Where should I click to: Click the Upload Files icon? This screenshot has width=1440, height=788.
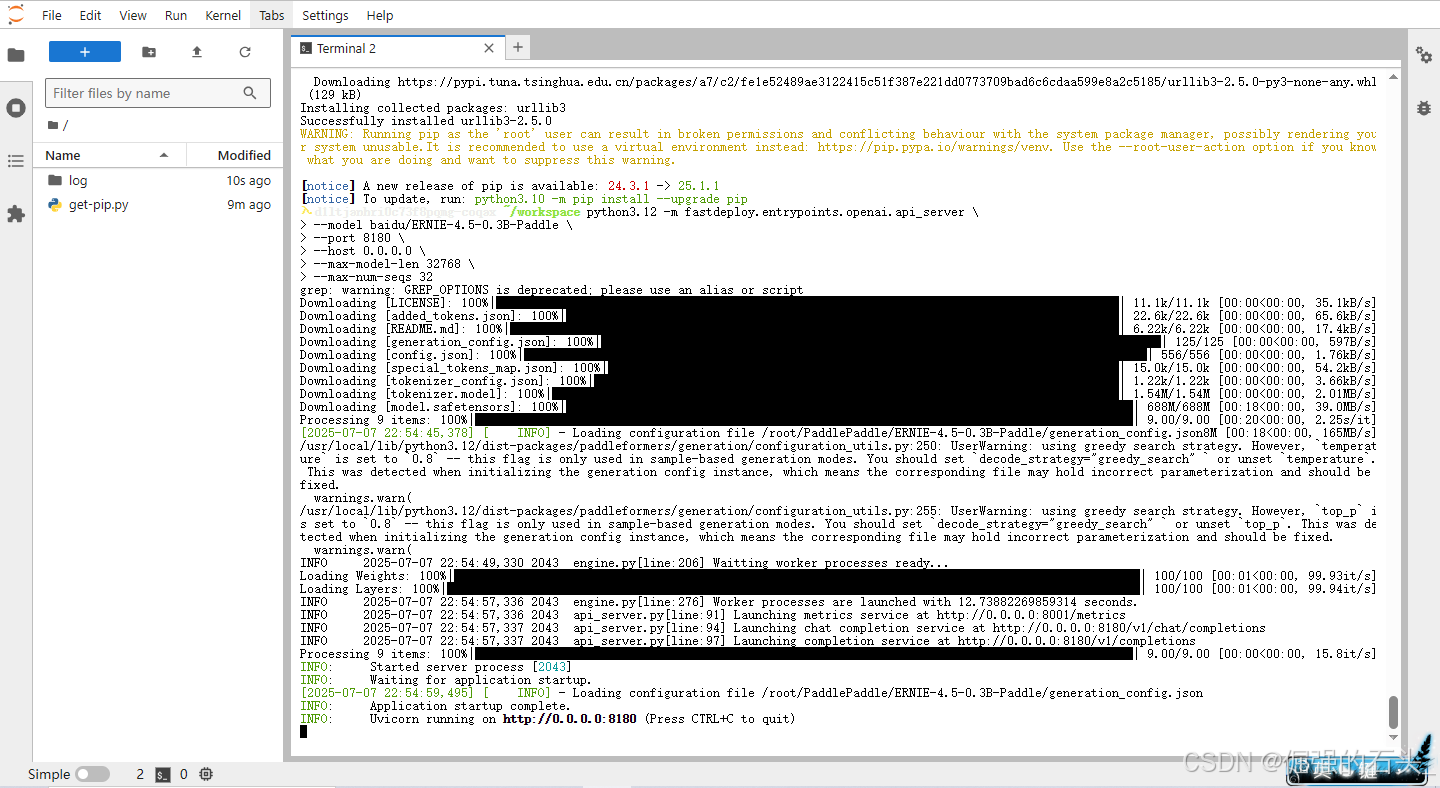point(197,52)
